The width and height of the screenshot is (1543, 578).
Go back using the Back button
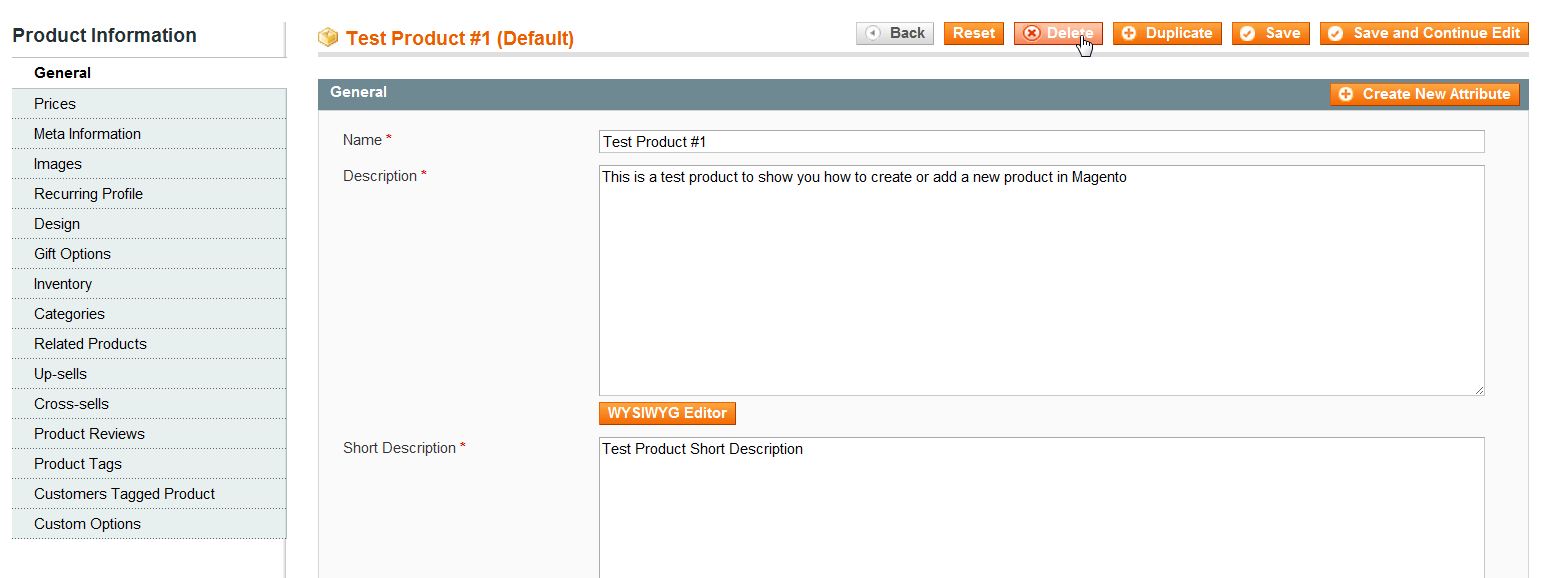(x=895, y=33)
